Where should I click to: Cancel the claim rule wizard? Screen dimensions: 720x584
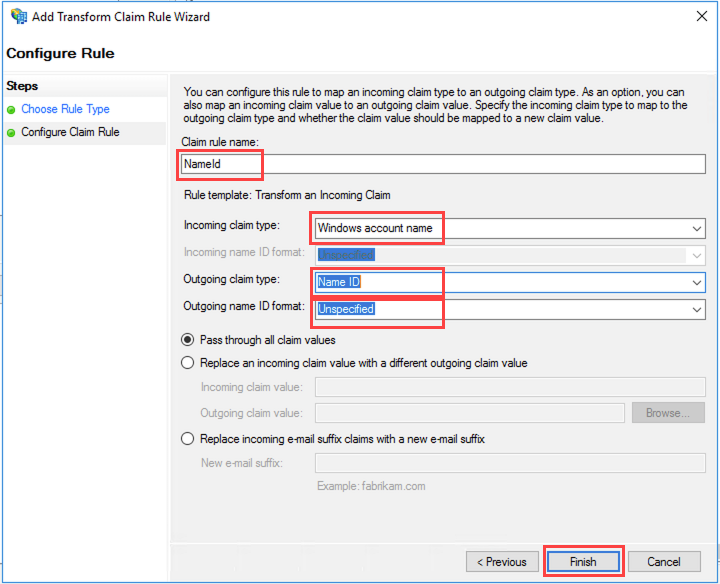pos(664,562)
